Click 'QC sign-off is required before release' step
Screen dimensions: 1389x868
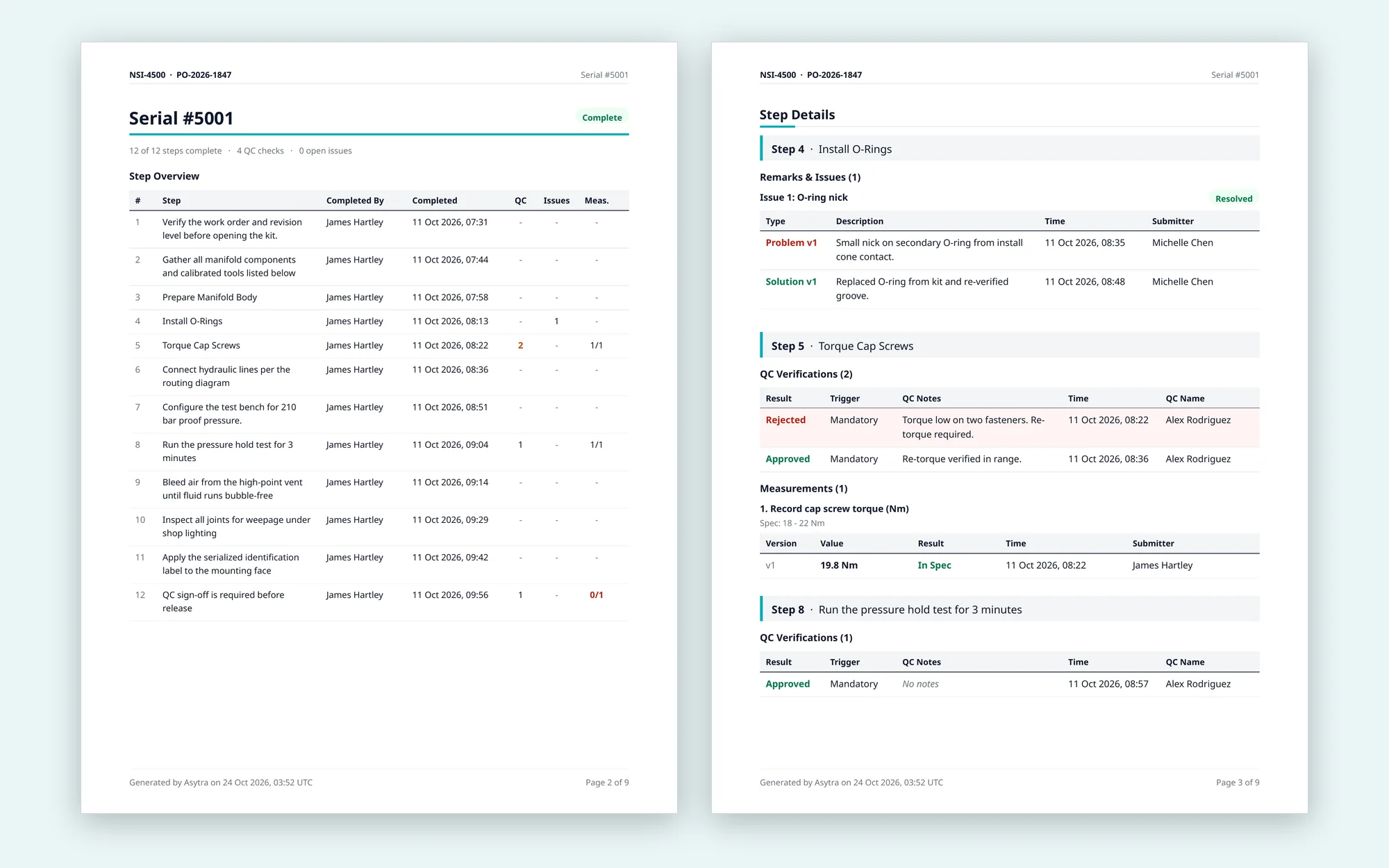click(x=223, y=601)
